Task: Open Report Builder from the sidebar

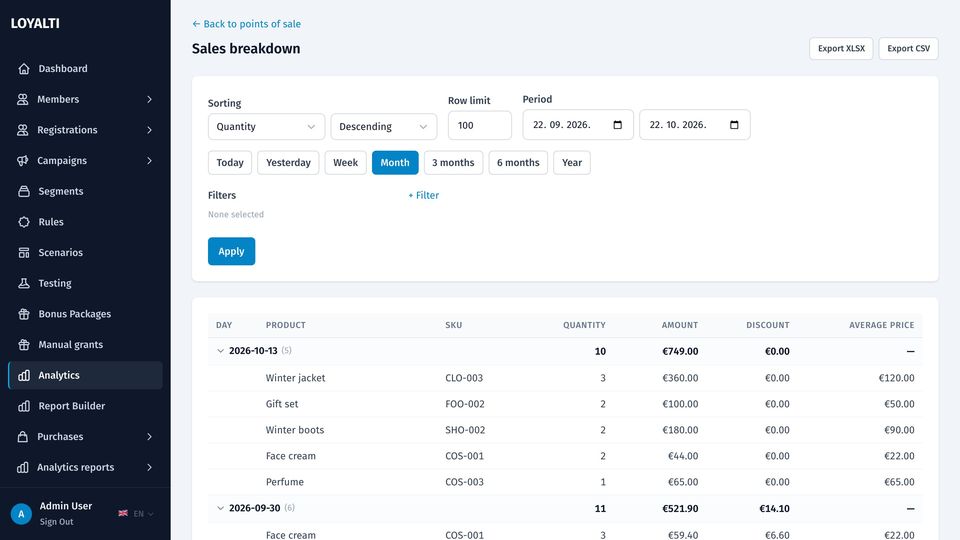Action: (x=85, y=406)
